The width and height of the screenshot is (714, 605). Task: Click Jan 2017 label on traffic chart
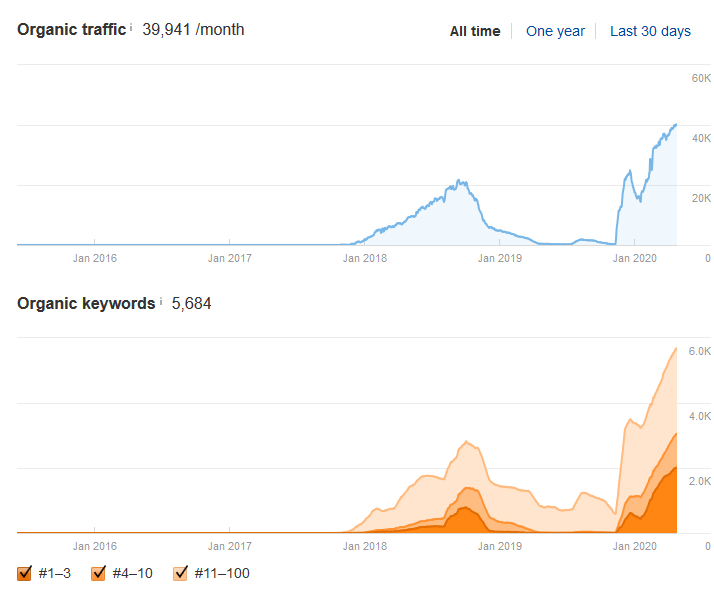230,258
